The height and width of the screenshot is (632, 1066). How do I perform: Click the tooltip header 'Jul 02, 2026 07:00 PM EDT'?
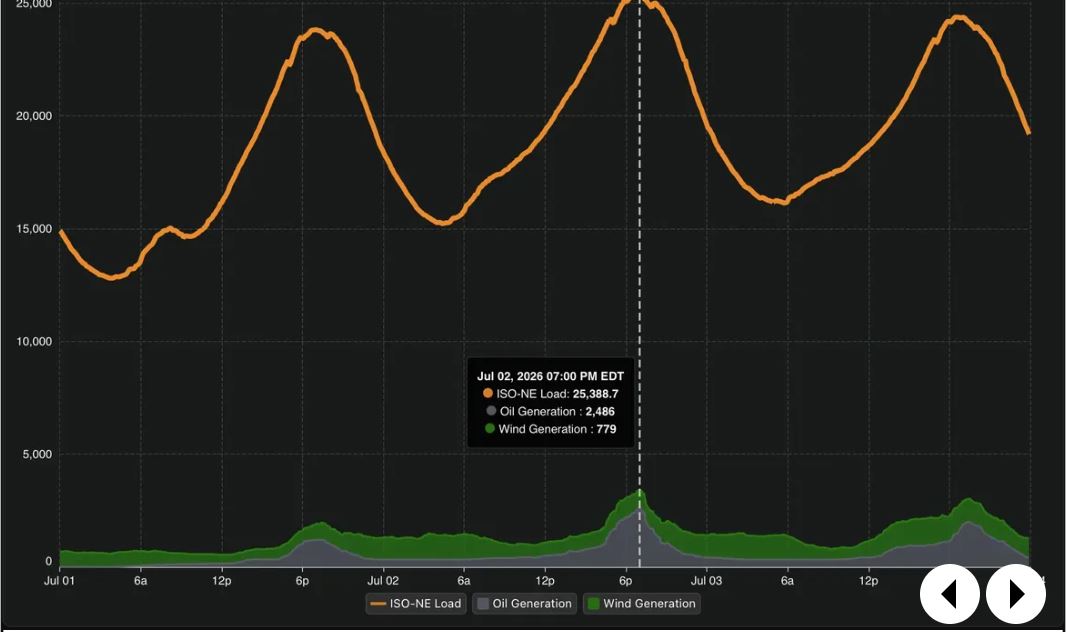pyautogui.click(x=551, y=376)
